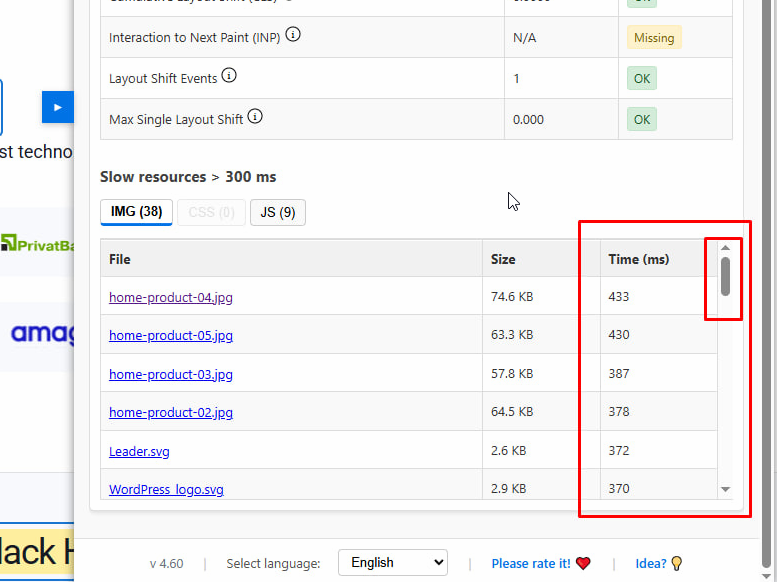The height and width of the screenshot is (582, 777).
Task: Click the lightbulb idea icon
Action: [676, 563]
